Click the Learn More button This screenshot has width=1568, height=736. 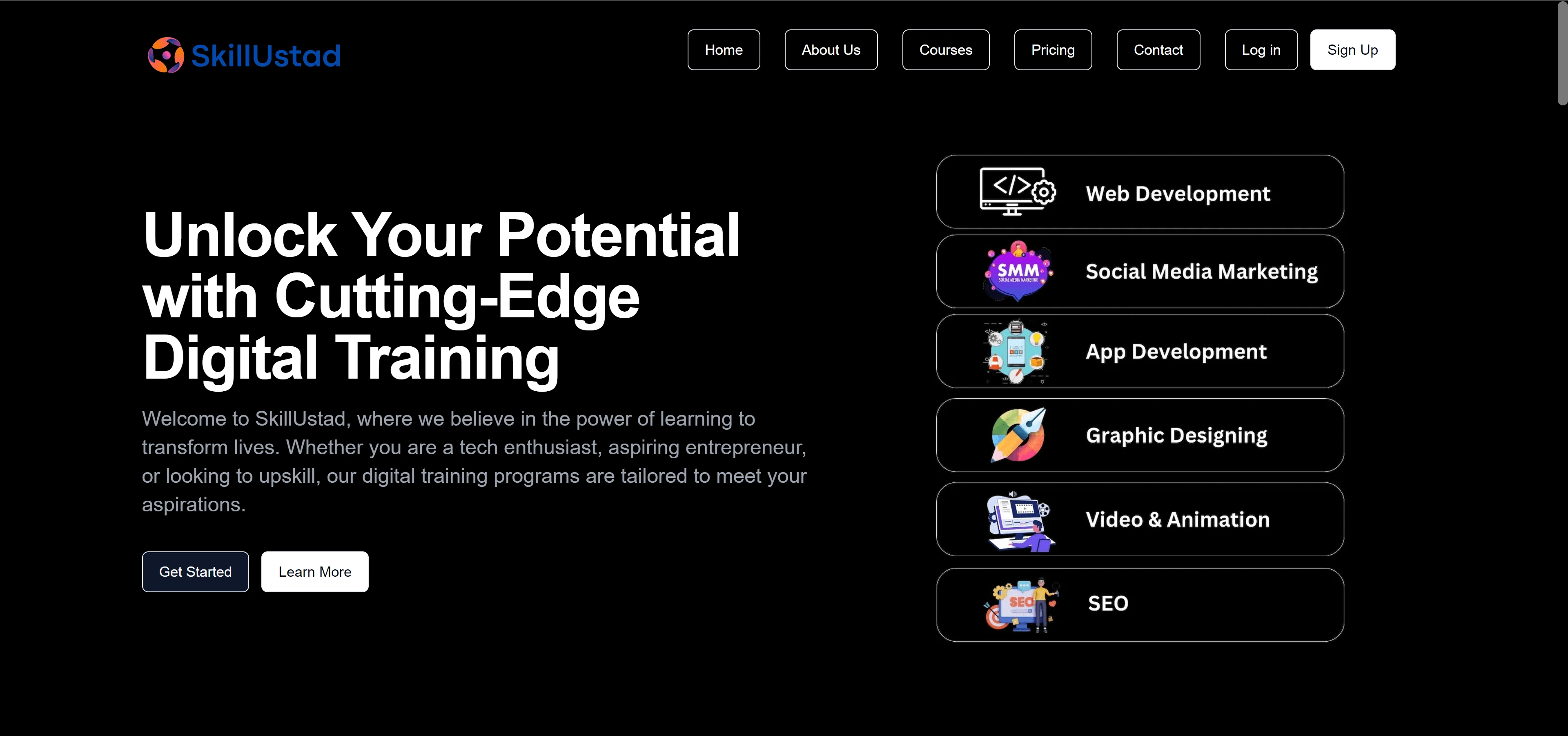(315, 572)
